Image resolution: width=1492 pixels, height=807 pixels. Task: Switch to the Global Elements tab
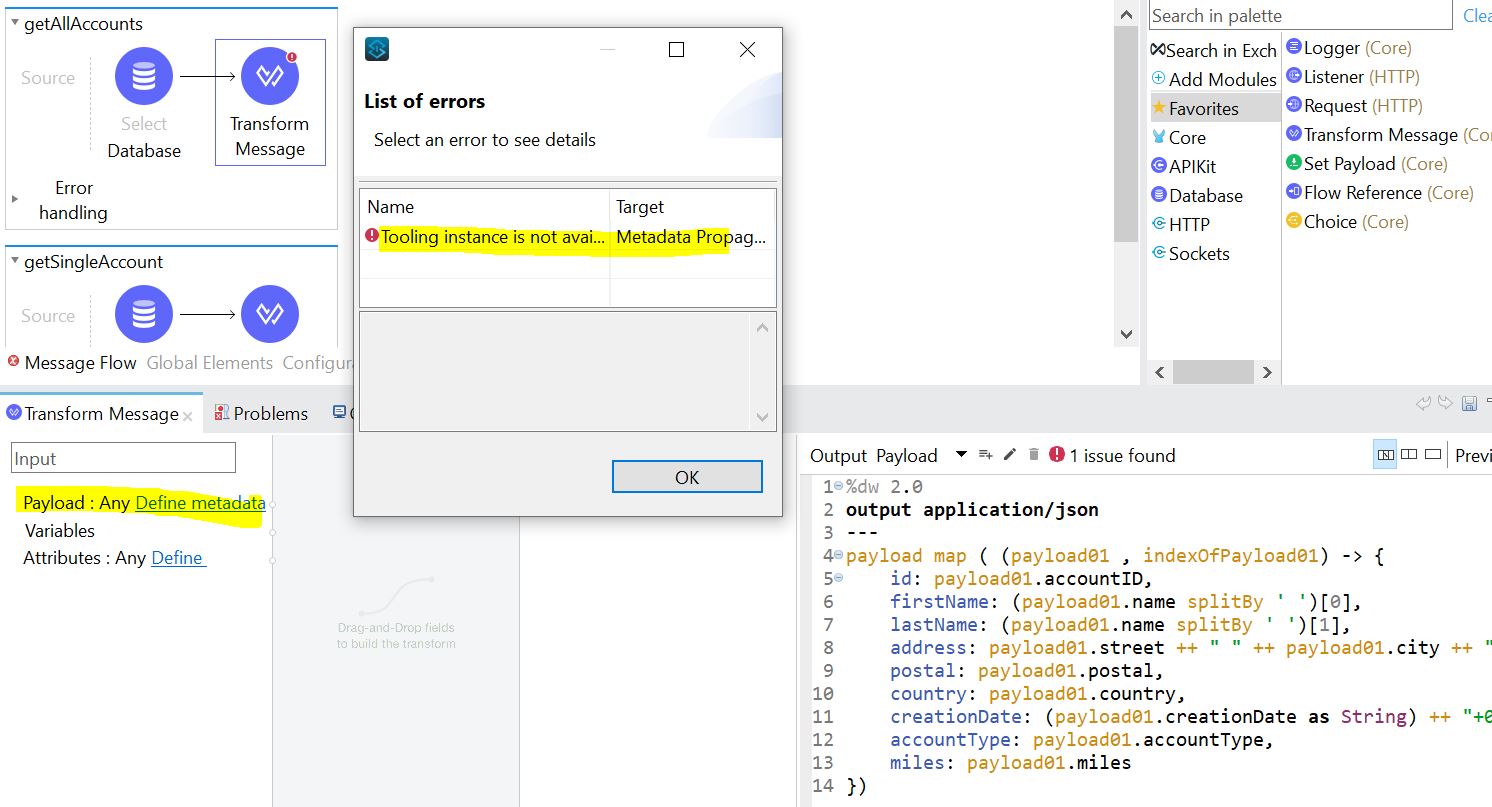[208, 362]
